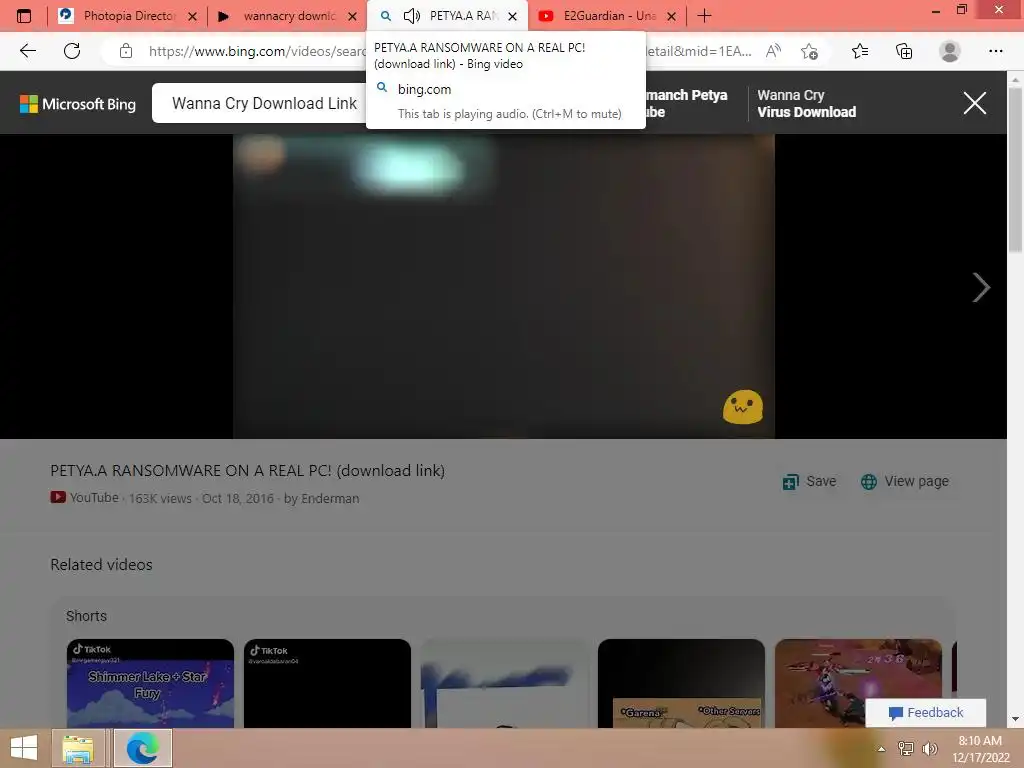Screen dimensions: 1024x768
Task: Click the YouTube source label
Action: pos(85,498)
